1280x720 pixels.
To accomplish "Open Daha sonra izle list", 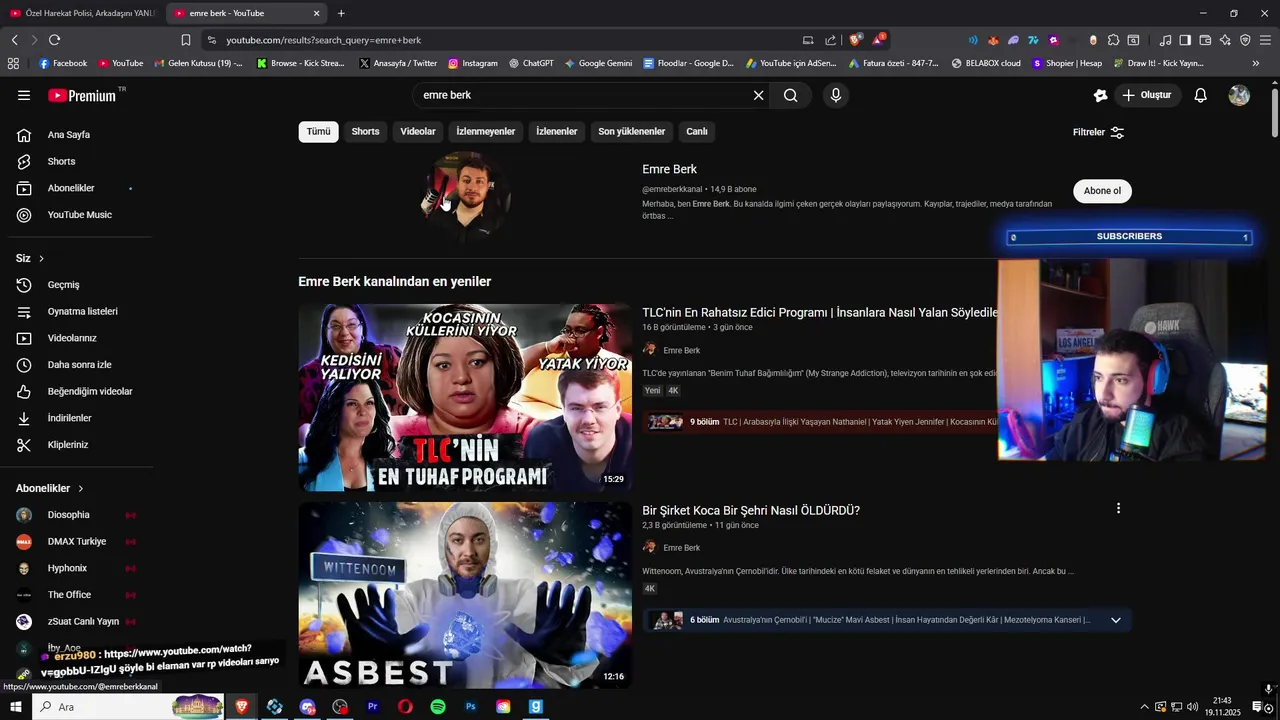I will (x=78, y=365).
